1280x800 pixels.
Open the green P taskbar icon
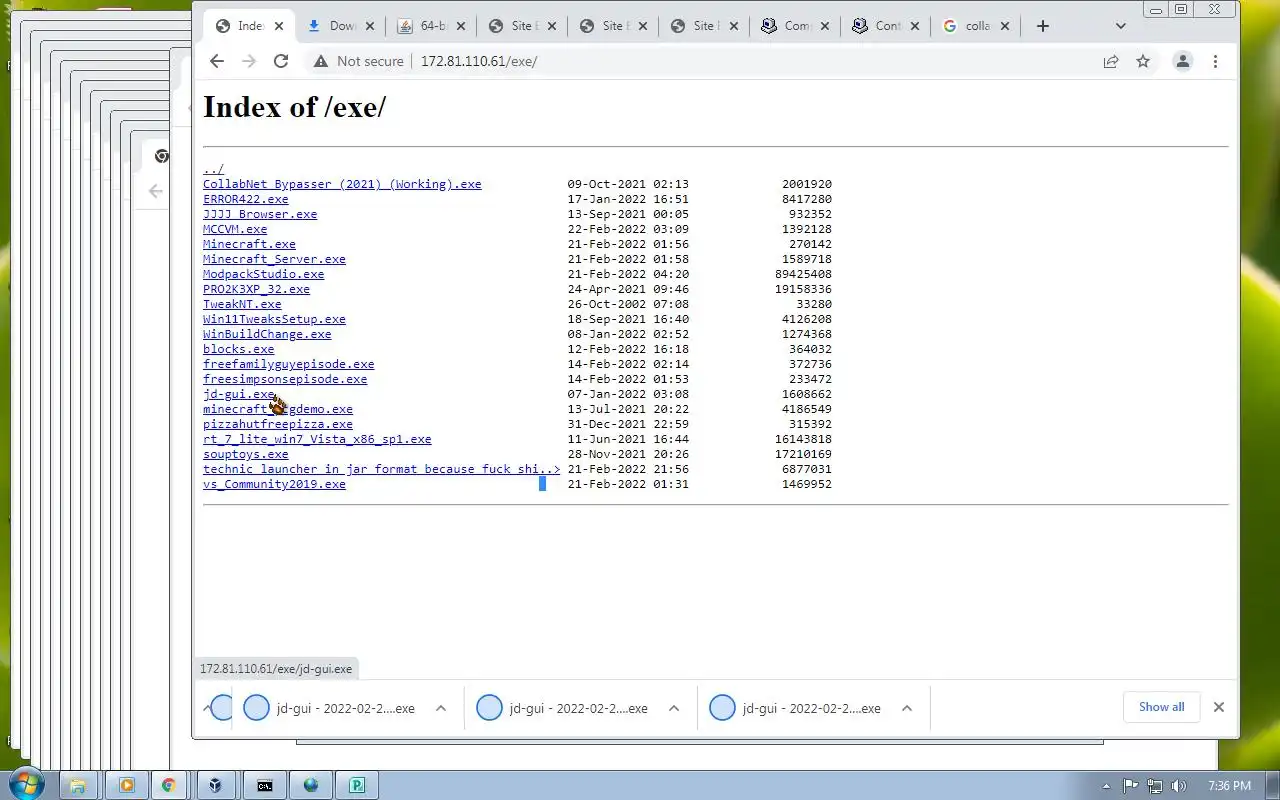[x=357, y=785]
